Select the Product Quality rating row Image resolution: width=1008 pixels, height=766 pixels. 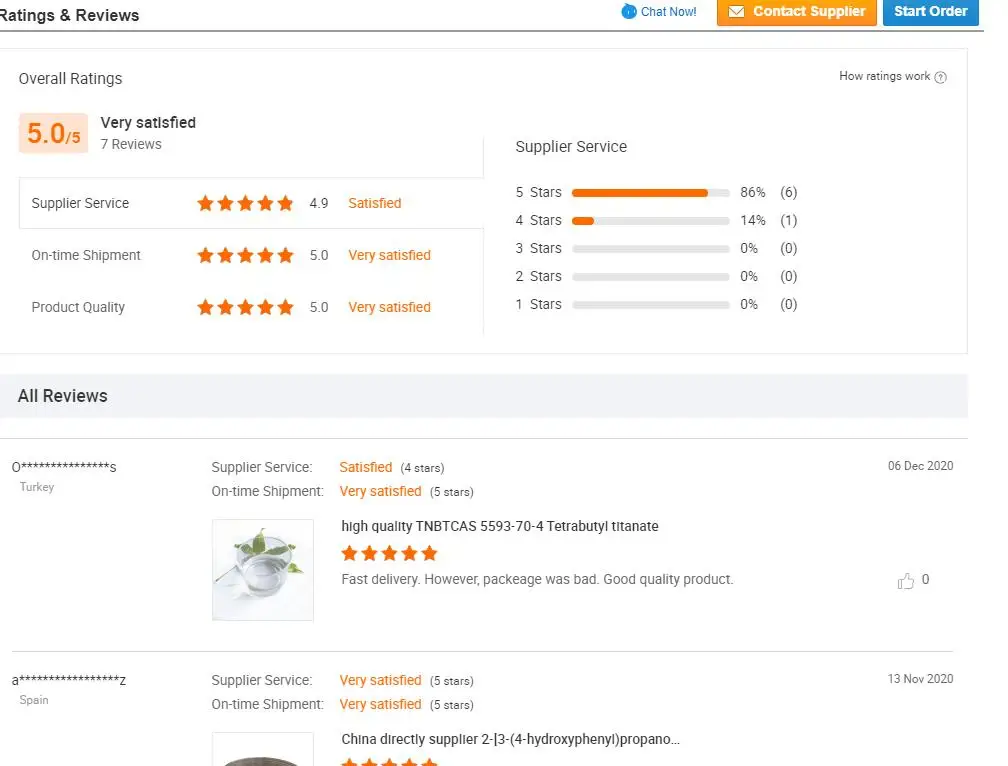click(251, 307)
